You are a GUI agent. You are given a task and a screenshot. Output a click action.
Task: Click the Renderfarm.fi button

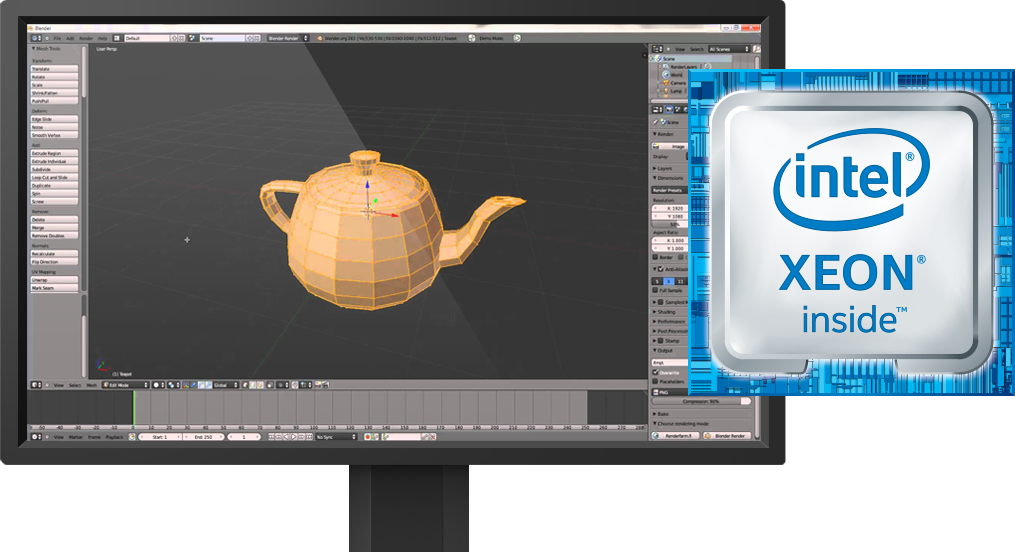[676, 436]
